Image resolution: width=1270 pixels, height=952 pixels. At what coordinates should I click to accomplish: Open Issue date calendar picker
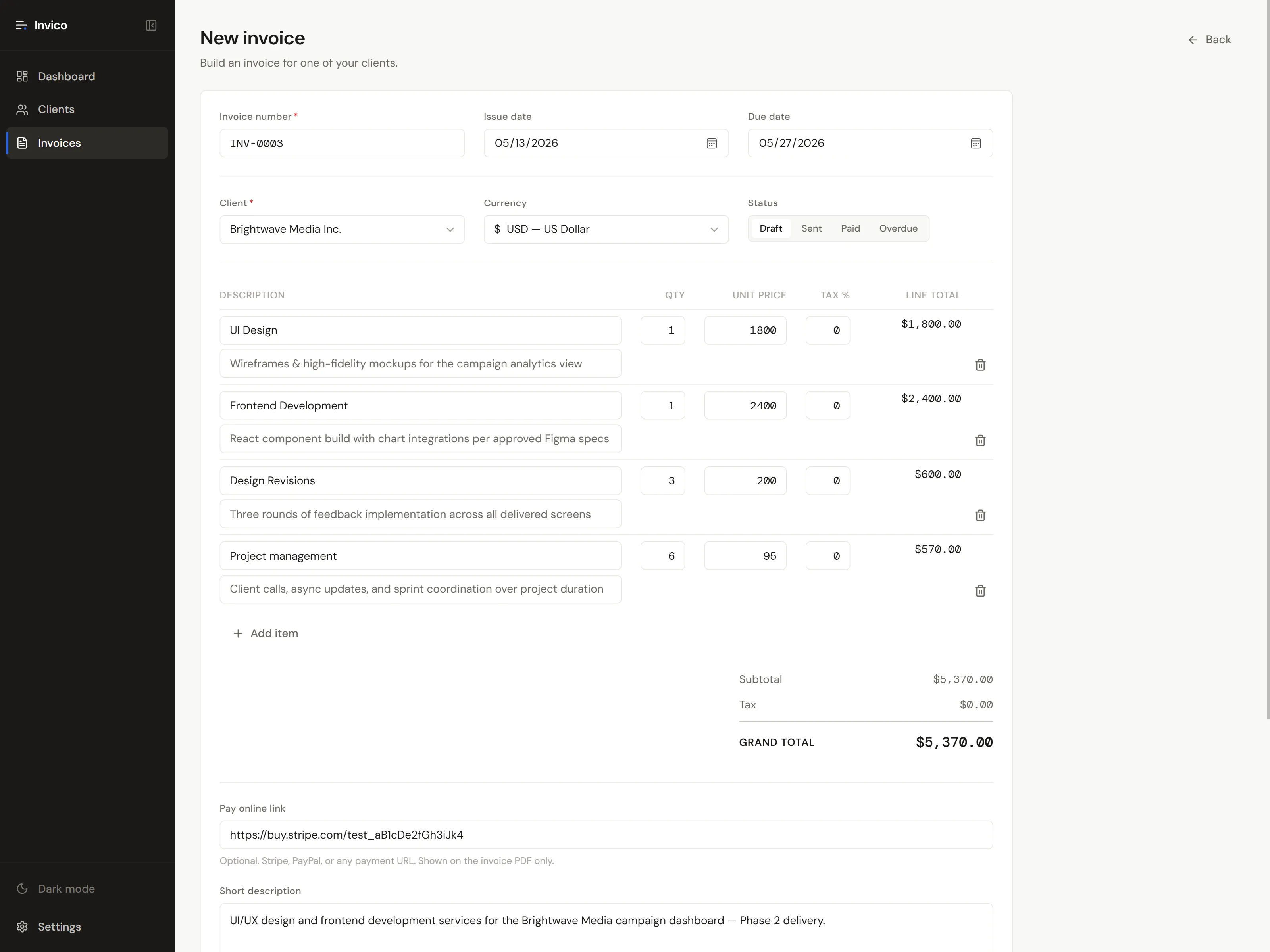tap(711, 144)
